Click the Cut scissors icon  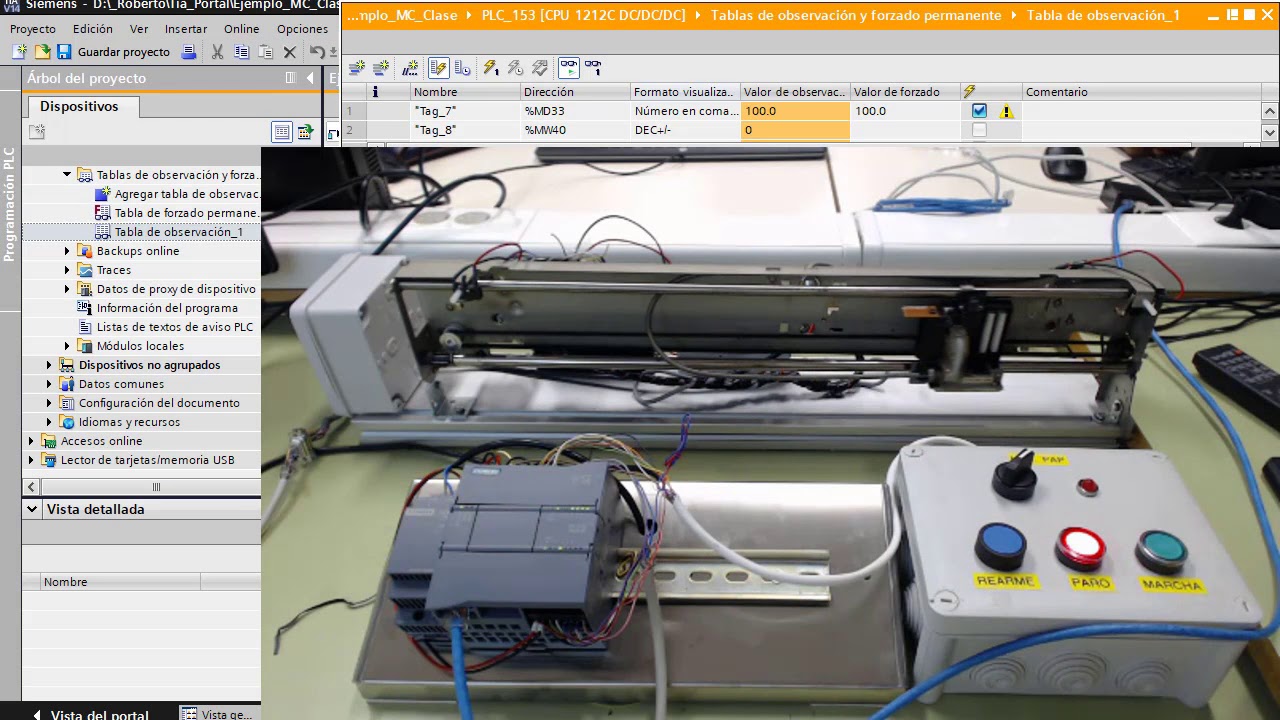coord(218,52)
